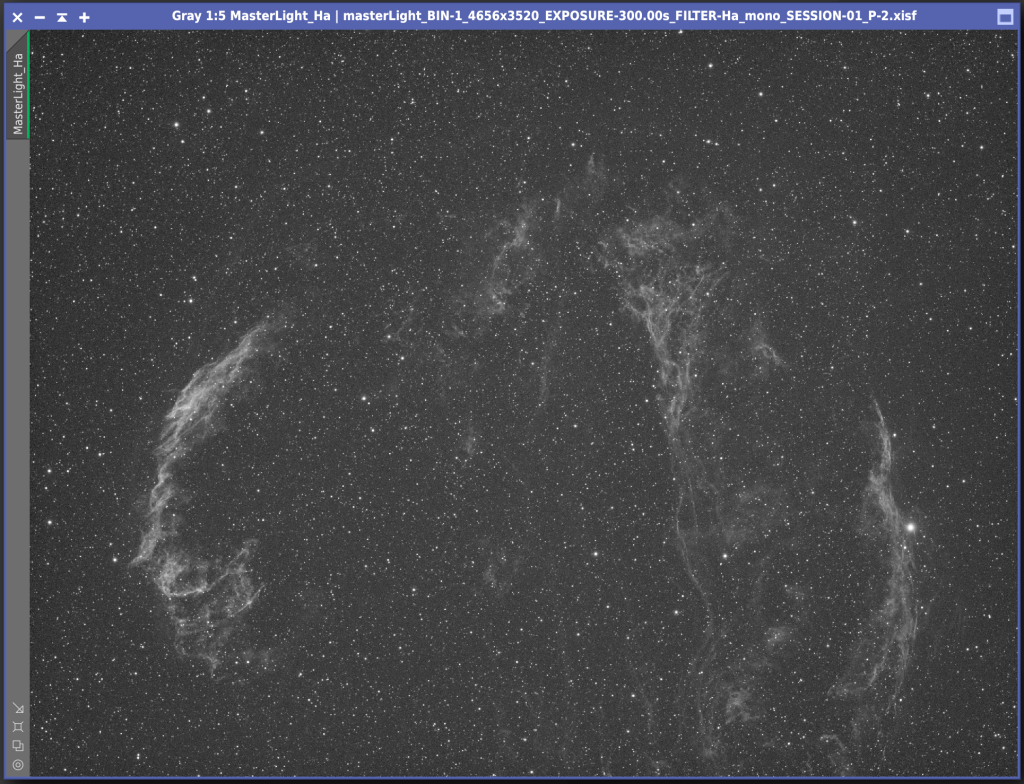Shade the image window with the up-arrow icon
Image resolution: width=1024 pixels, height=784 pixels.
62,17
